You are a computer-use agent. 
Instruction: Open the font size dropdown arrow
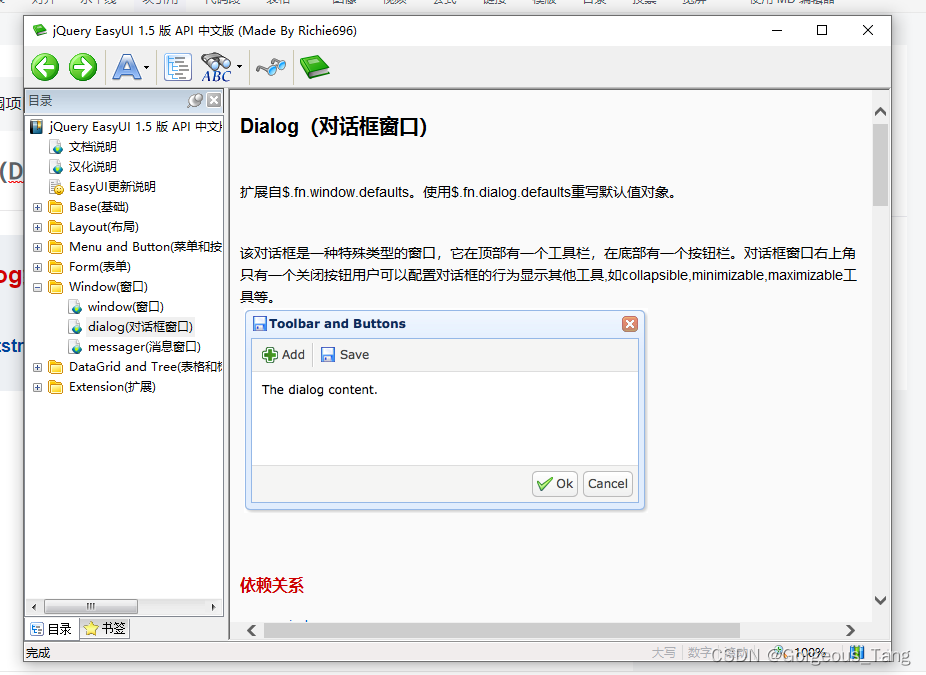click(x=146, y=67)
